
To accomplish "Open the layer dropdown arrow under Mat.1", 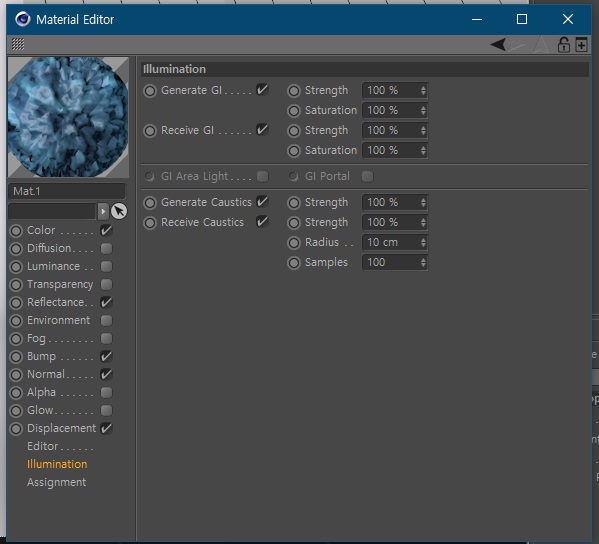I will (x=103, y=211).
